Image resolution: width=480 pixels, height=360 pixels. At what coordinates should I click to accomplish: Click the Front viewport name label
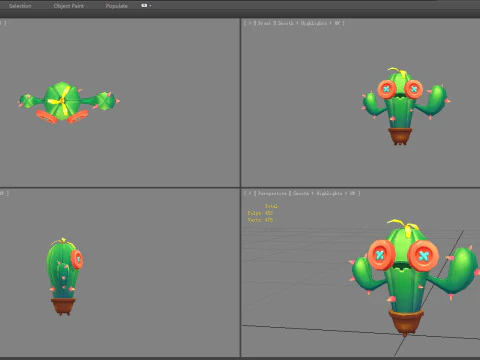(264, 23)
